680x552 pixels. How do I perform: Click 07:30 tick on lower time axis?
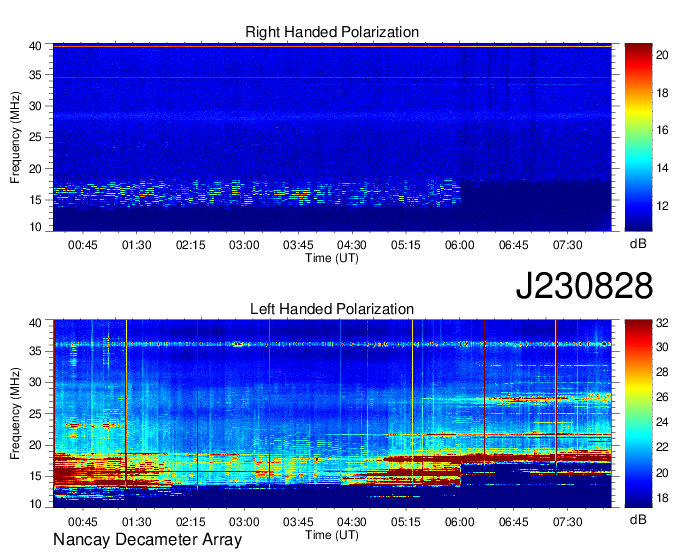[567, 522]
